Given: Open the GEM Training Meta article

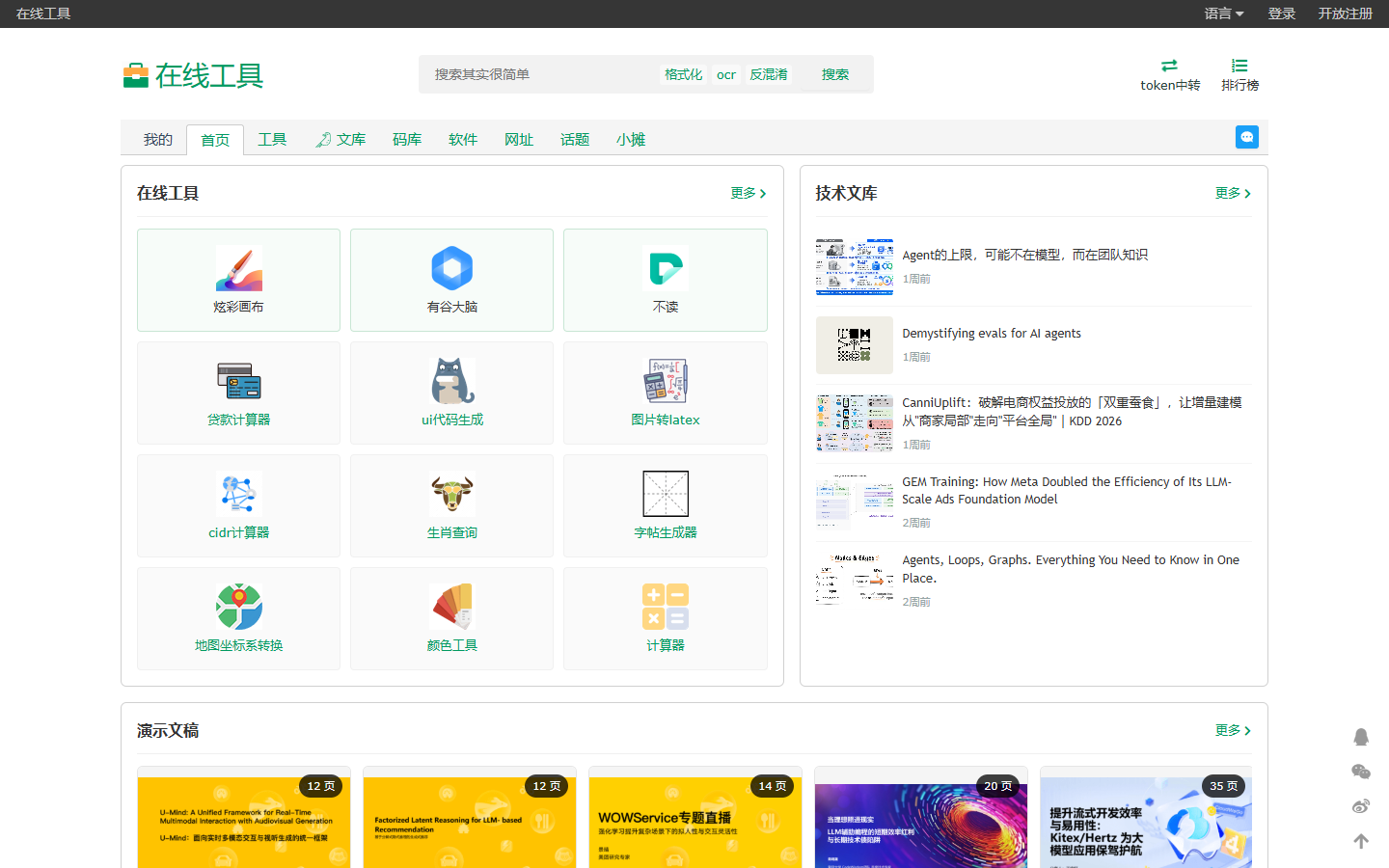Looking at the screenshot, I should (1067, 490).
